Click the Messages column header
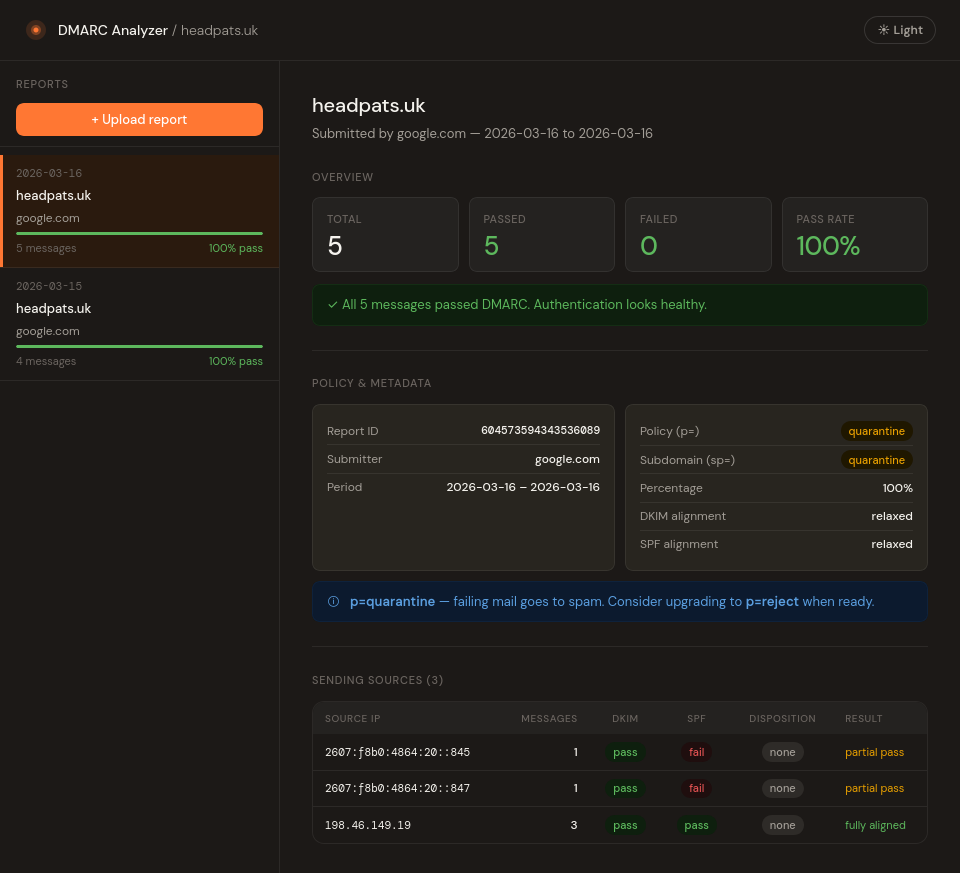The height and width of the screenshot is (873, 960). (549, 718)
